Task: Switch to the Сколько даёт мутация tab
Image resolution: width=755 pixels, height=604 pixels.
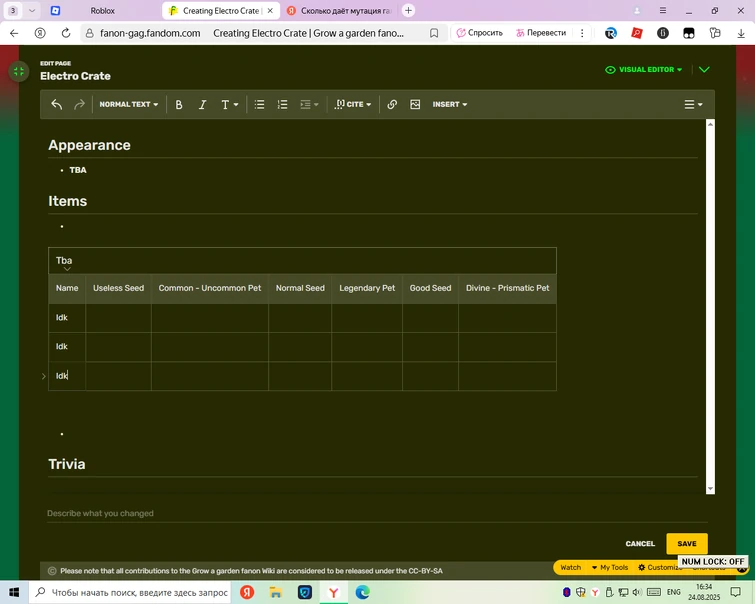Action: [x=339, y=11]
